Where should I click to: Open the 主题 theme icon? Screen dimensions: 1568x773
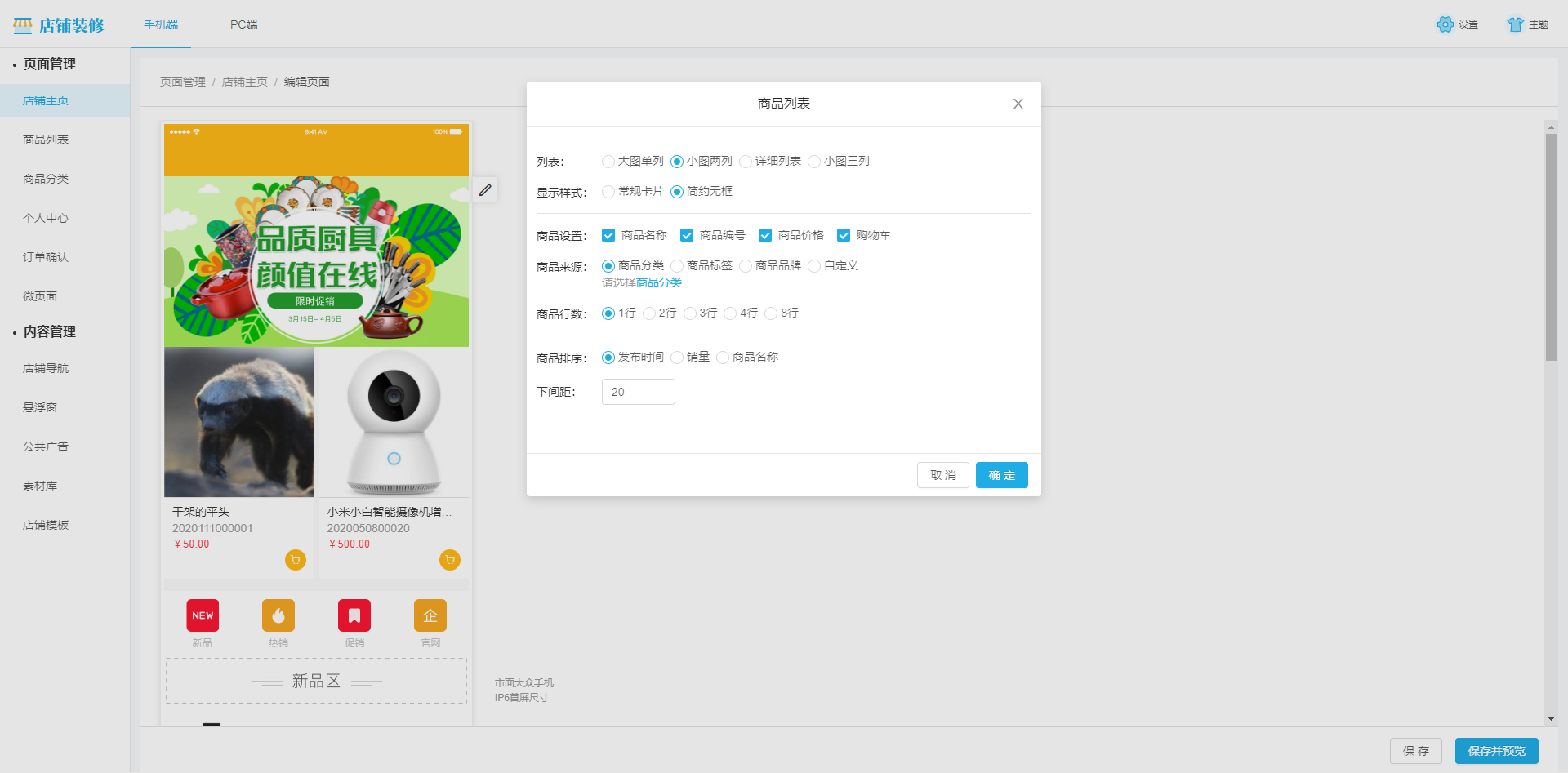tap(1516, 24)
